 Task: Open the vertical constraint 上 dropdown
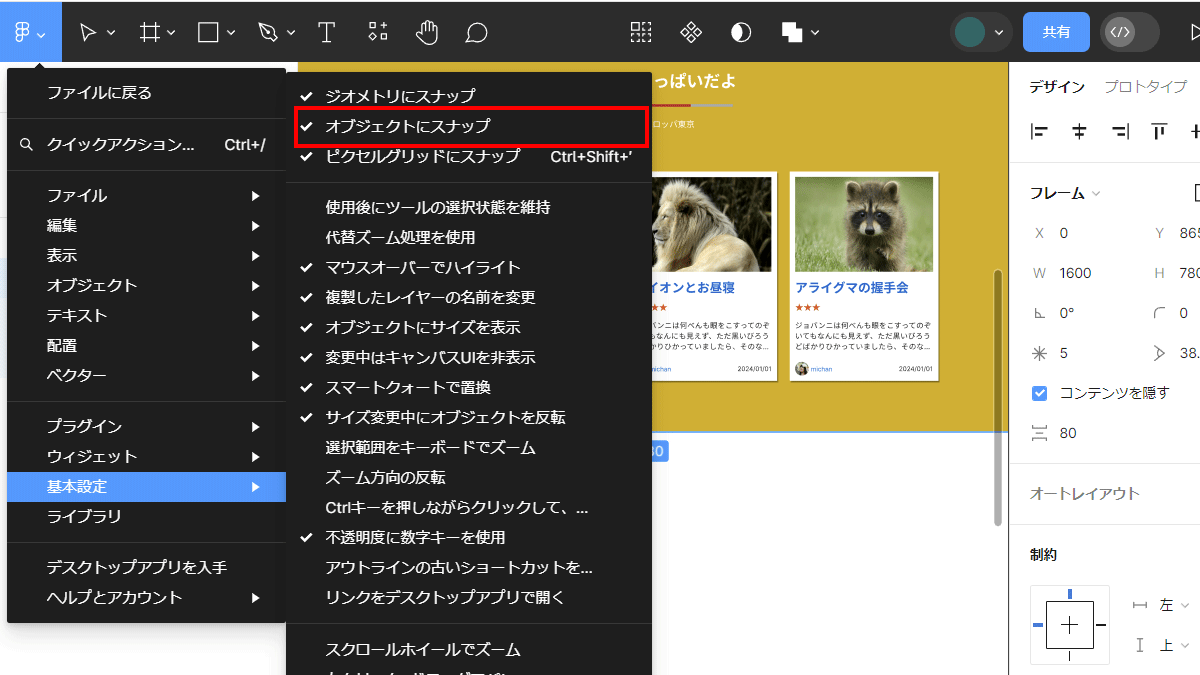(1174, 645)
